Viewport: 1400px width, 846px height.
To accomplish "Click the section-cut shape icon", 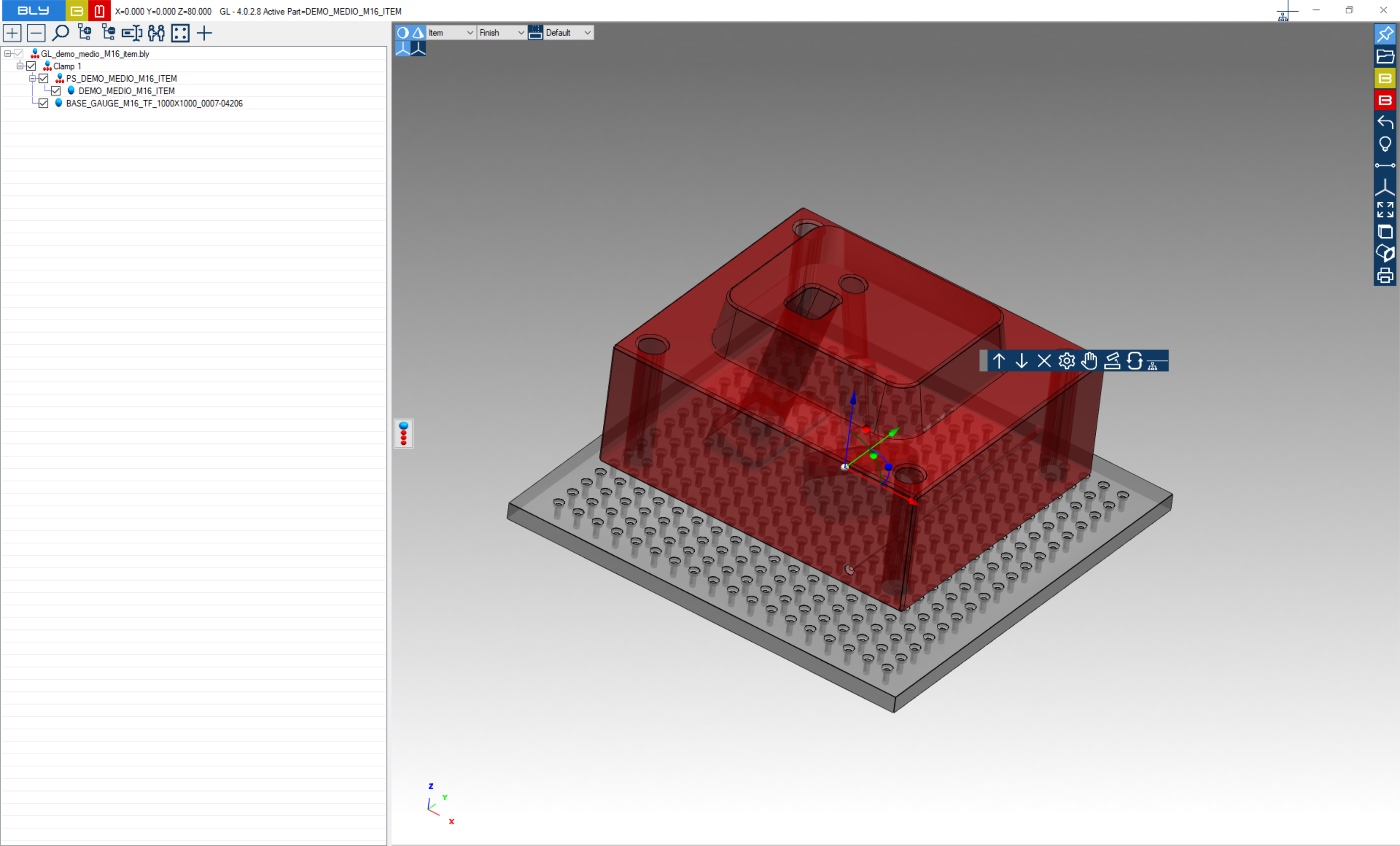I will [x=1385, y=253].
